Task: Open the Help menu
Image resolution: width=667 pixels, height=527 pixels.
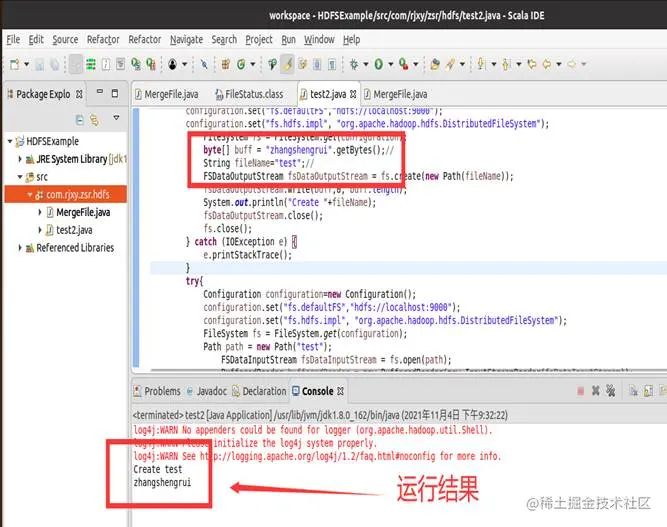Action: pyautogui.click(x=351, y=40)
